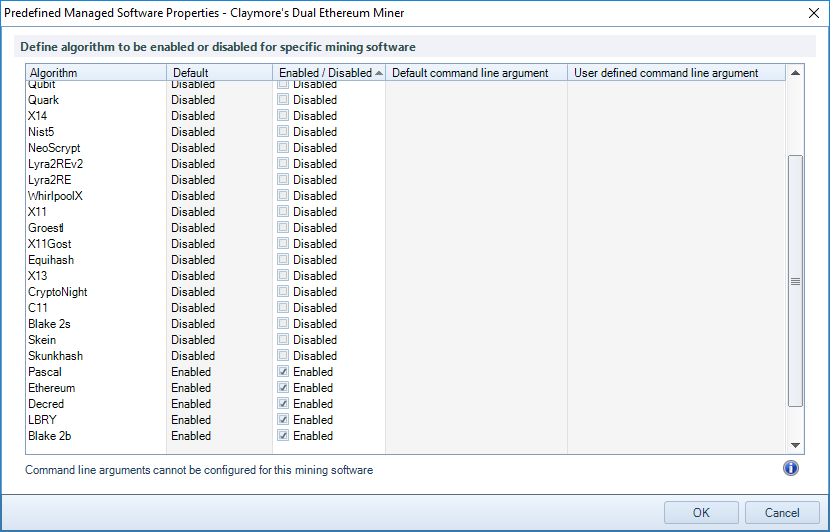Select the Equihash algorithm name
836x532 pixels.
[x=51, y=260]
